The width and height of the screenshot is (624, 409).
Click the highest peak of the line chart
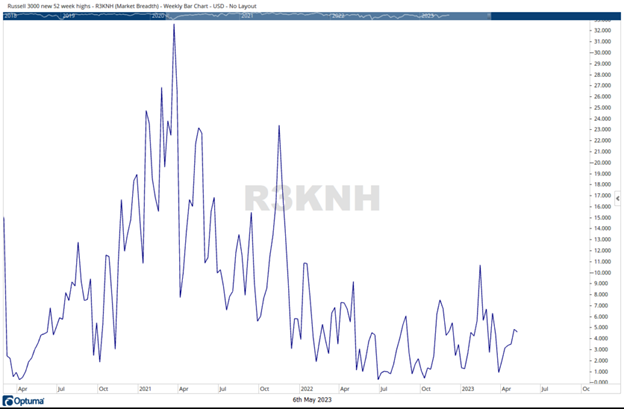[x=174, y=24]
